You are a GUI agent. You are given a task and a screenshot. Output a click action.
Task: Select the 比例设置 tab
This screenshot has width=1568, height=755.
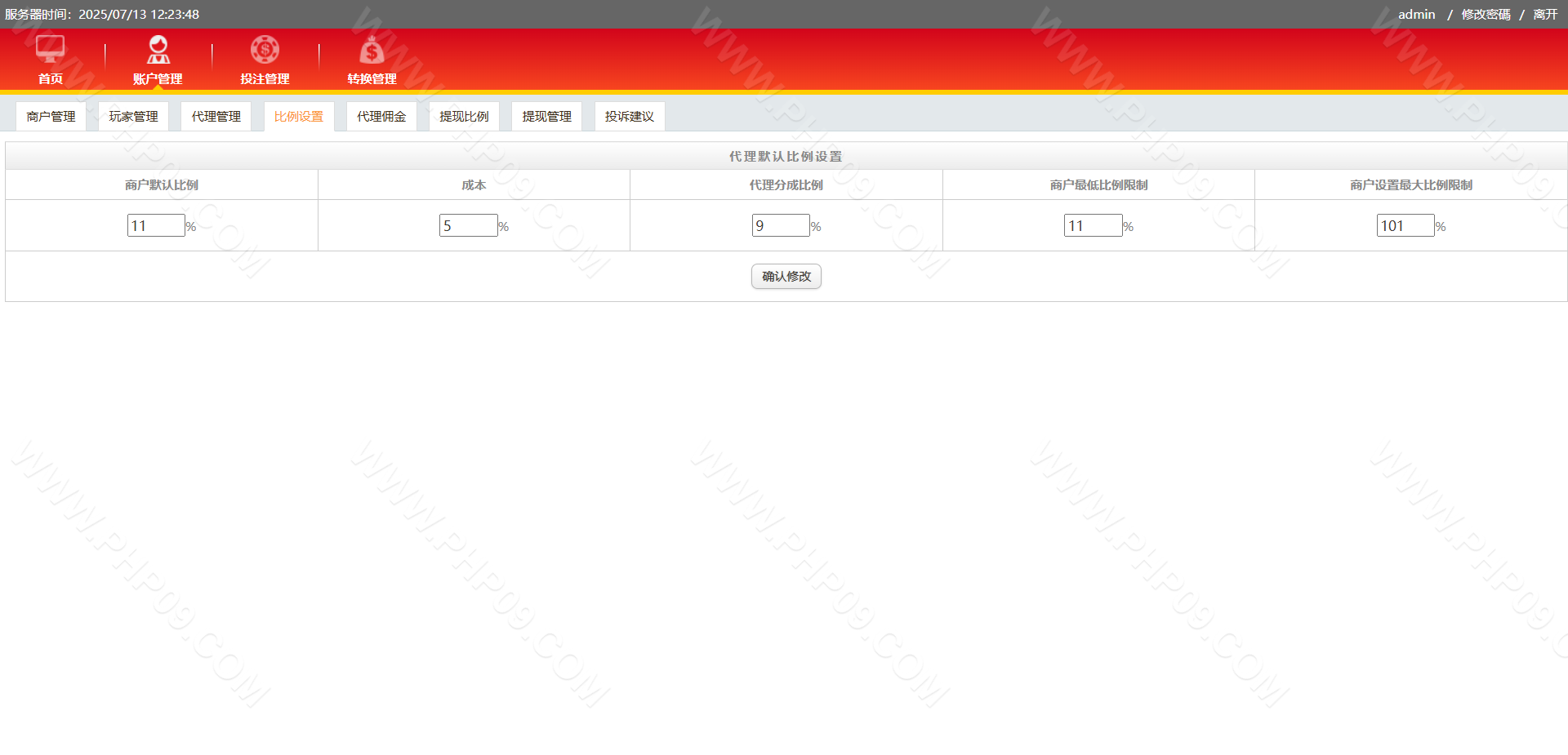pyautogui.click(x=299, y=117)
